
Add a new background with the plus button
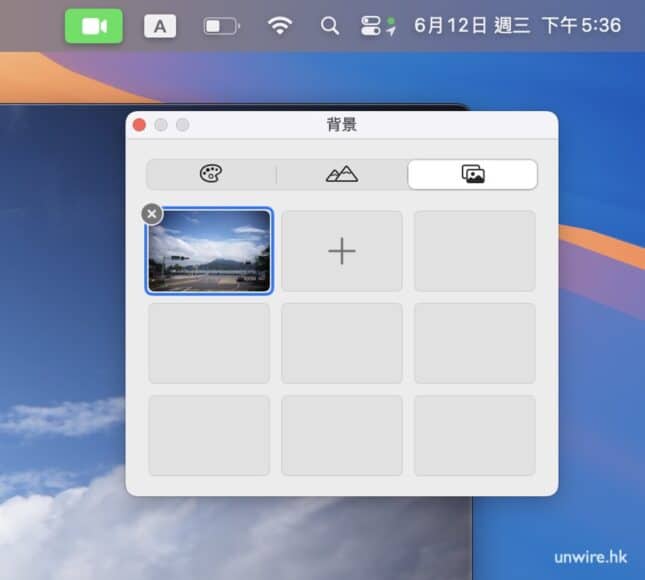point(342,251)
